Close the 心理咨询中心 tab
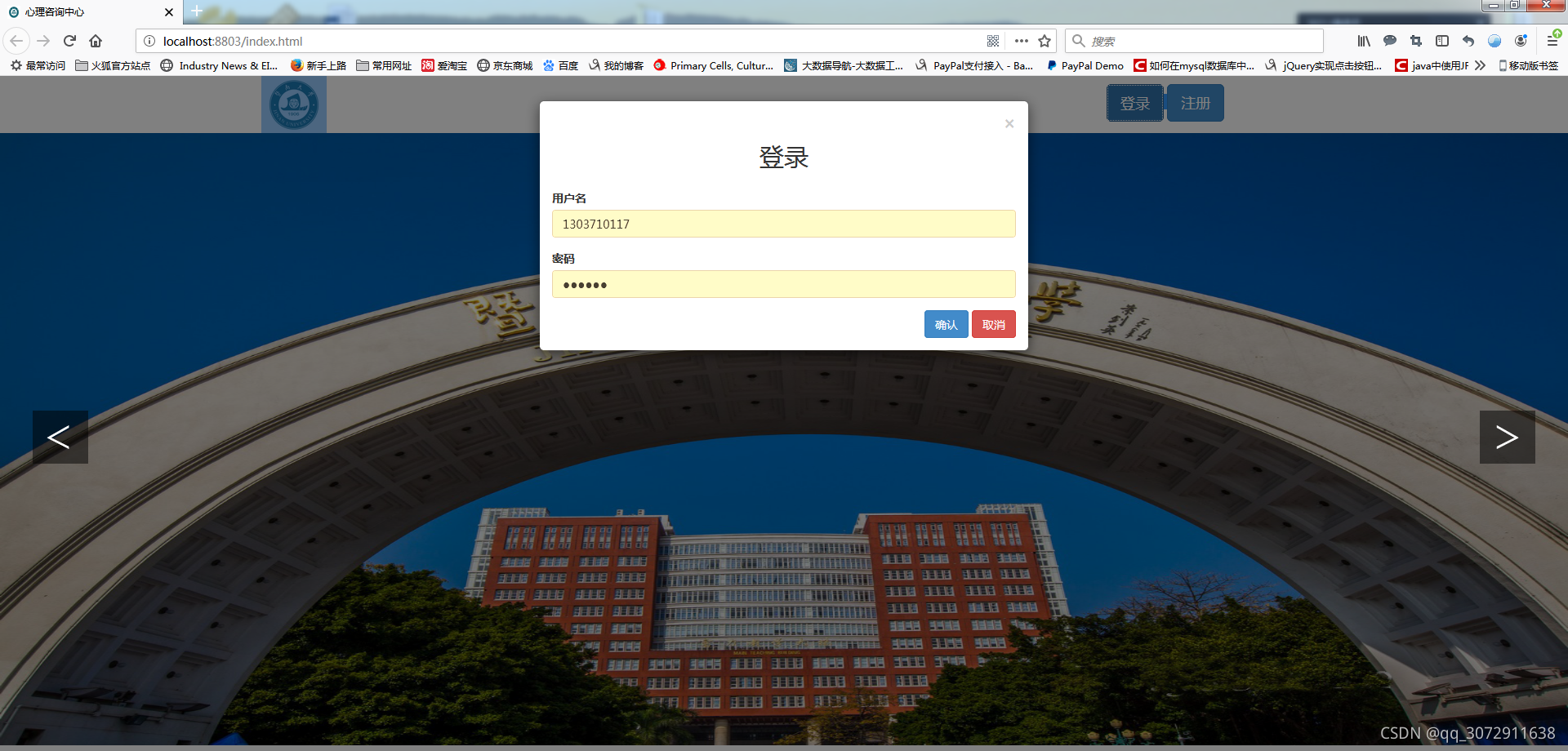The height and width of the screenshot is (751, 1568). click(169, 12)
